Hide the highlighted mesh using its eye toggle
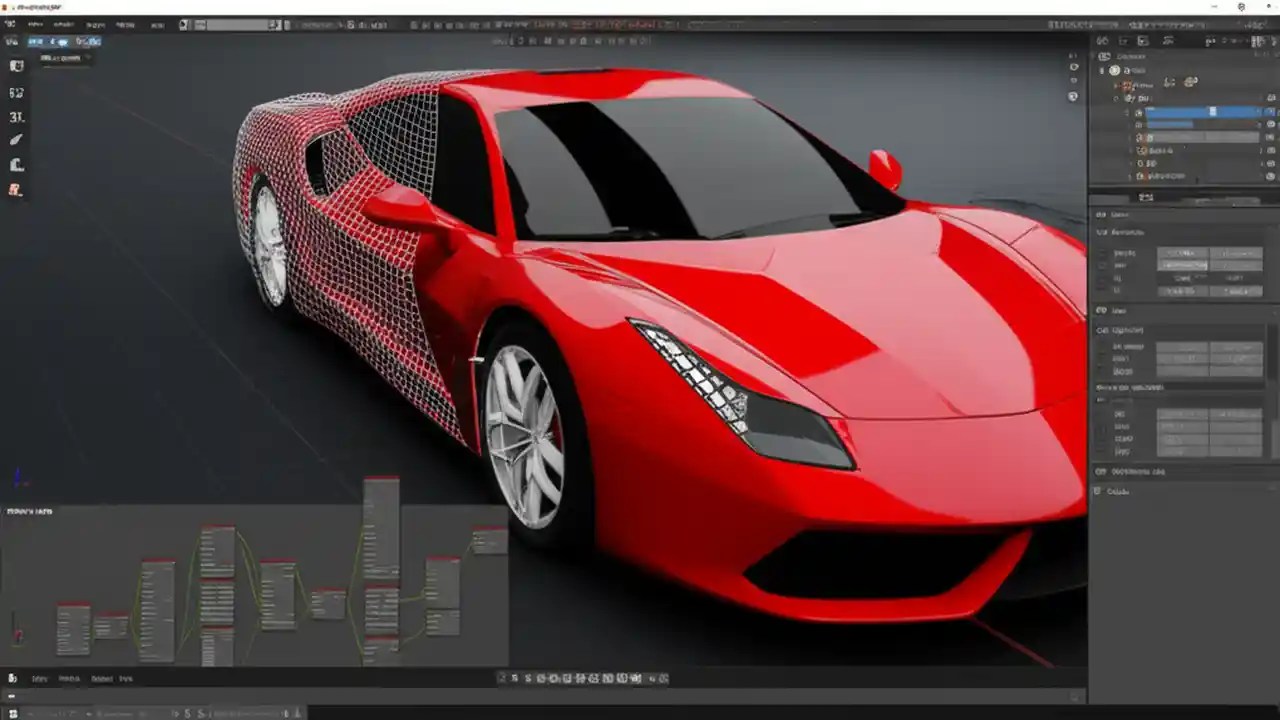1280x720 pixels. 1268,112
